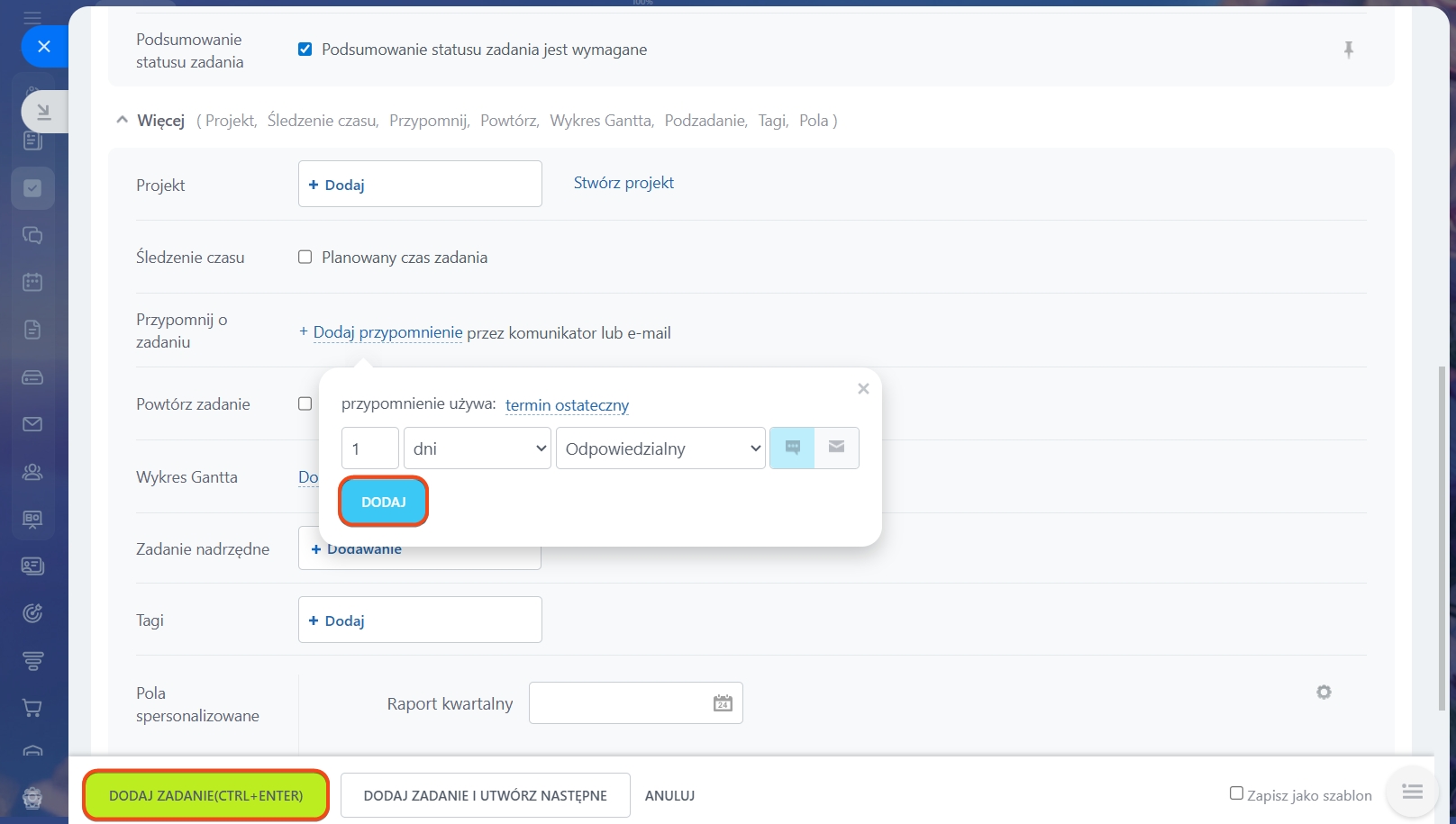Click the DODAJ button in reminder popup

pyautogui.click(x=384, y=502)
